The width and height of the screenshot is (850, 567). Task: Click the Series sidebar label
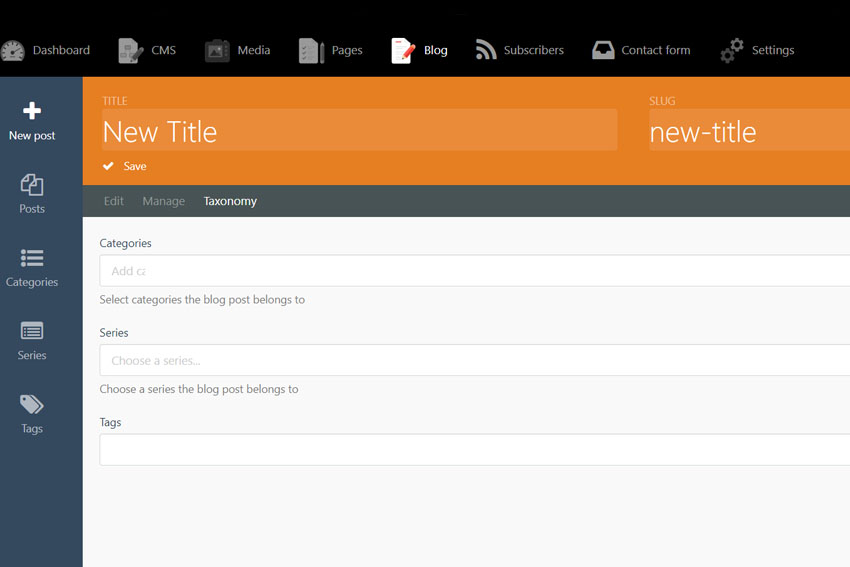point(32,355)
